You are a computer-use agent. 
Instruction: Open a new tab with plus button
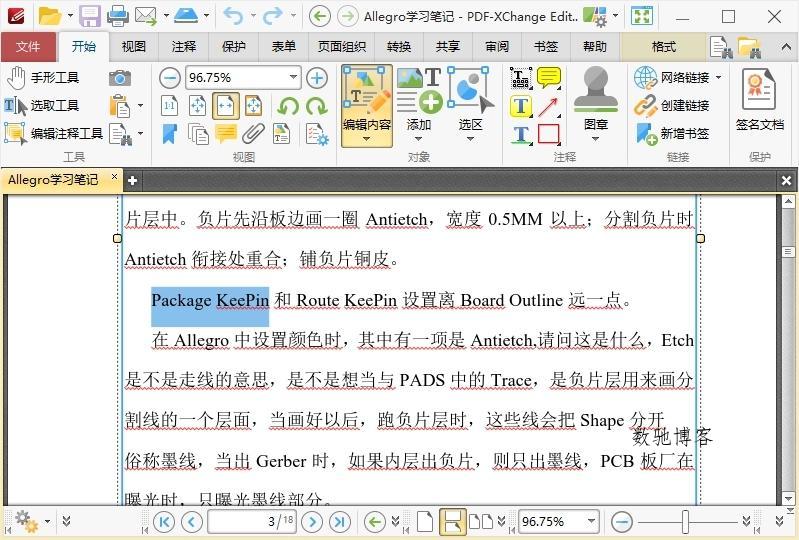[132, 180]
